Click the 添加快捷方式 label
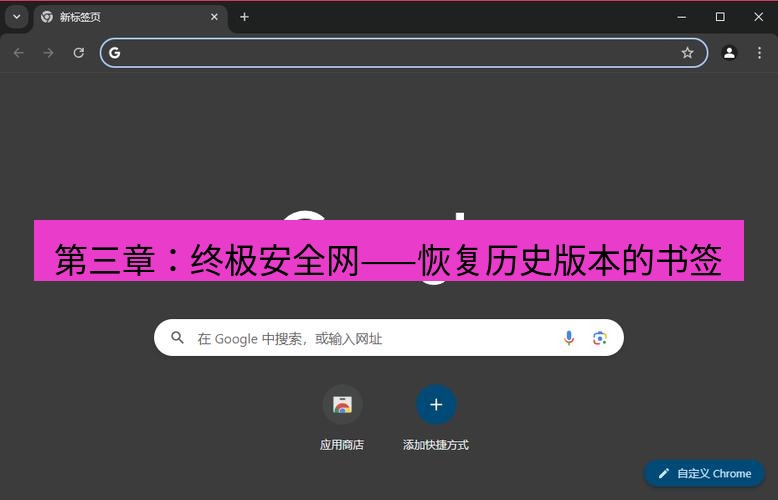The height and width of the screenshot is (500, 778). (x=436, y=445)
